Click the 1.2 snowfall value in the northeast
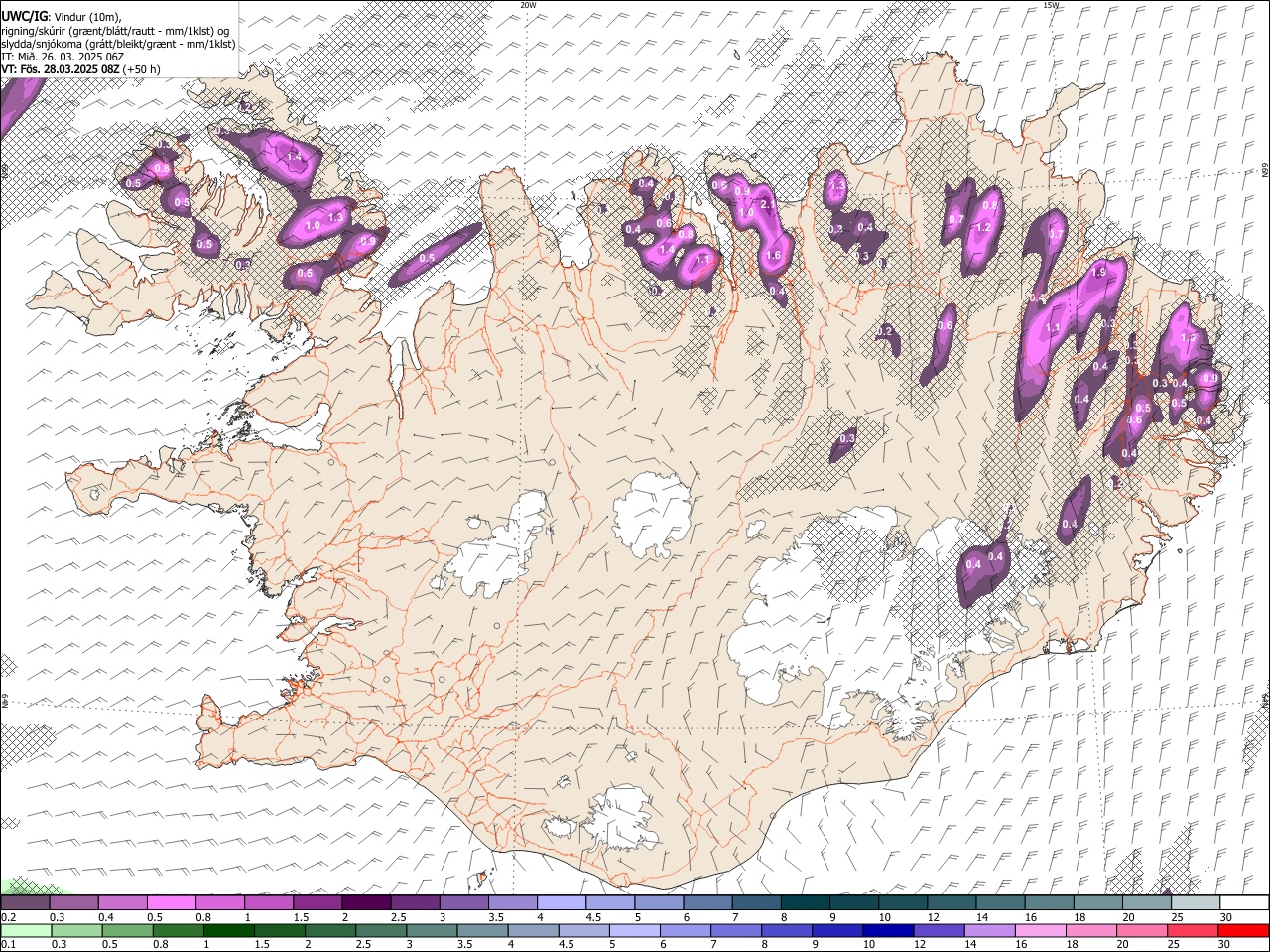Screen dimensions: 1270x952 click(984, 227)
